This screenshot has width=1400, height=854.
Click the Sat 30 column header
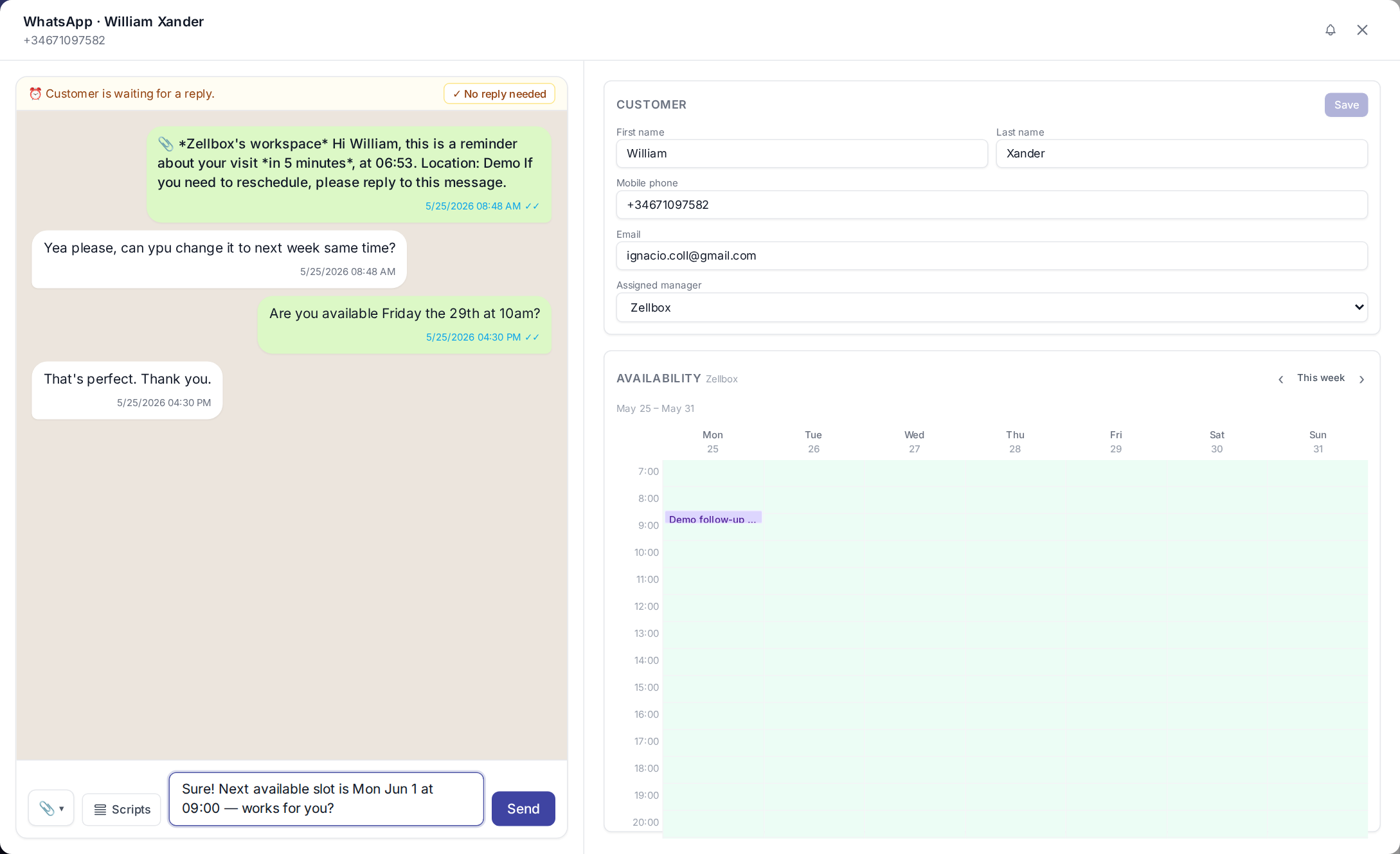1217,442
